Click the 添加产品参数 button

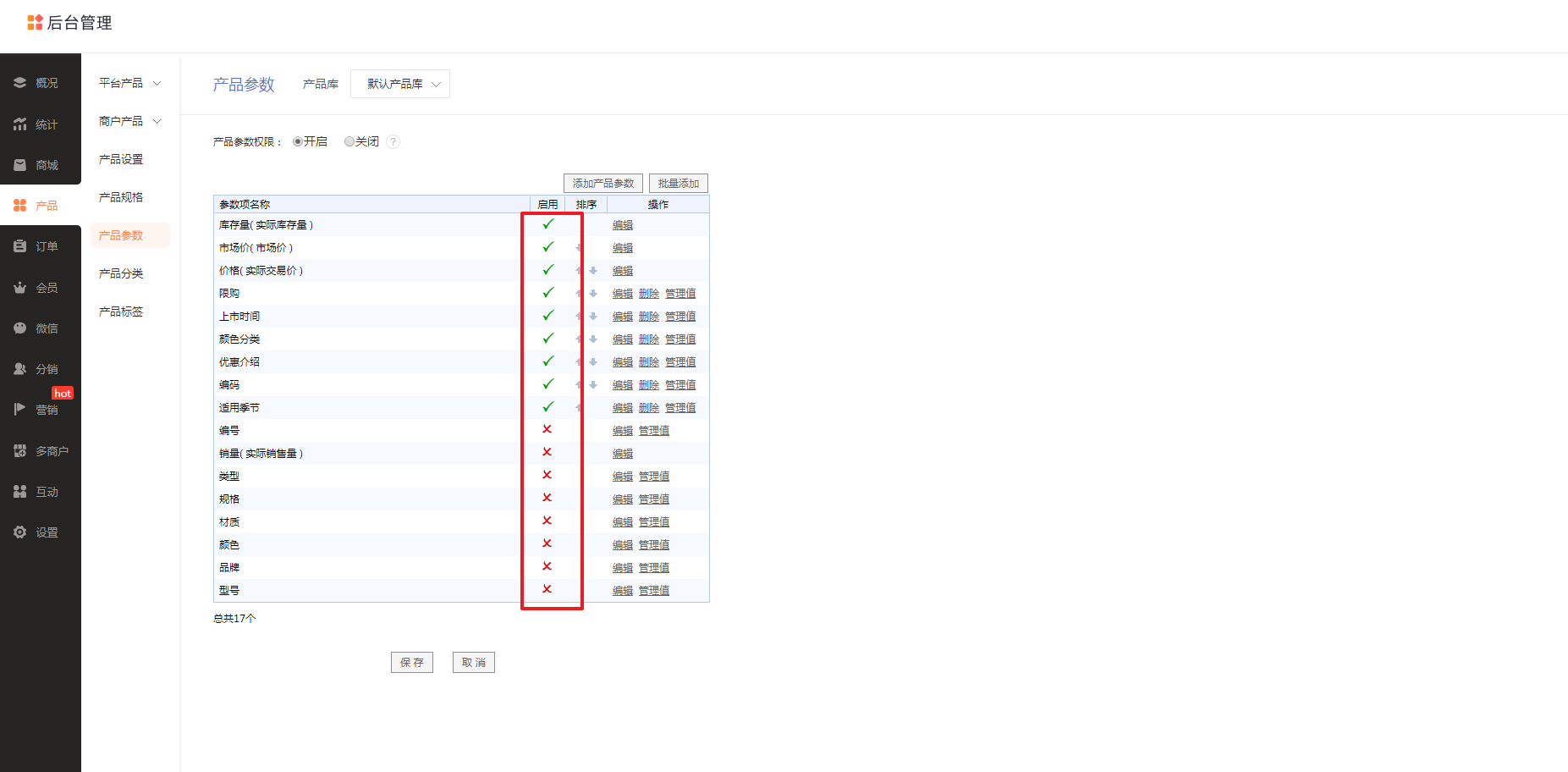603,184
